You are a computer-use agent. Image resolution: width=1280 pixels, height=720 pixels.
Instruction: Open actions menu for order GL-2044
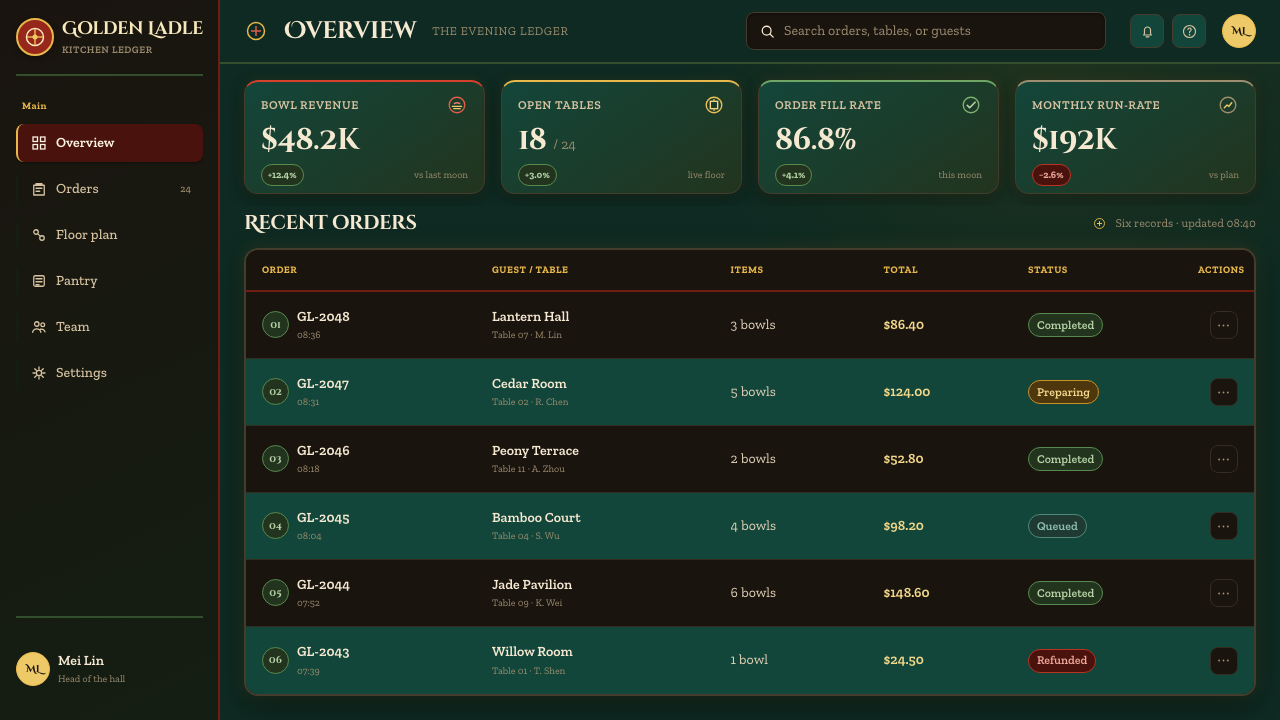[1224, 593]
